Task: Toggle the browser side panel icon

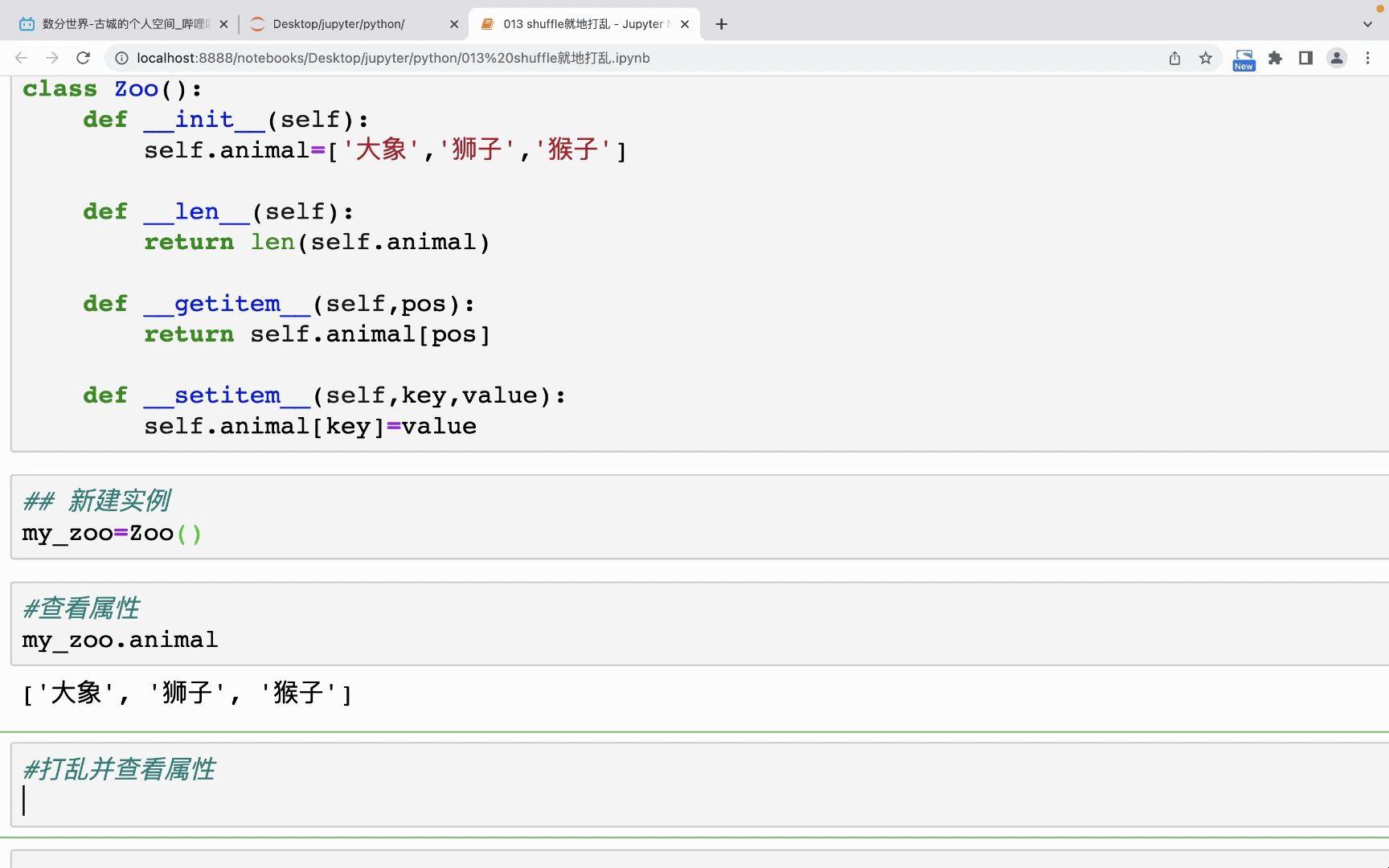Action: (1305, 58)
